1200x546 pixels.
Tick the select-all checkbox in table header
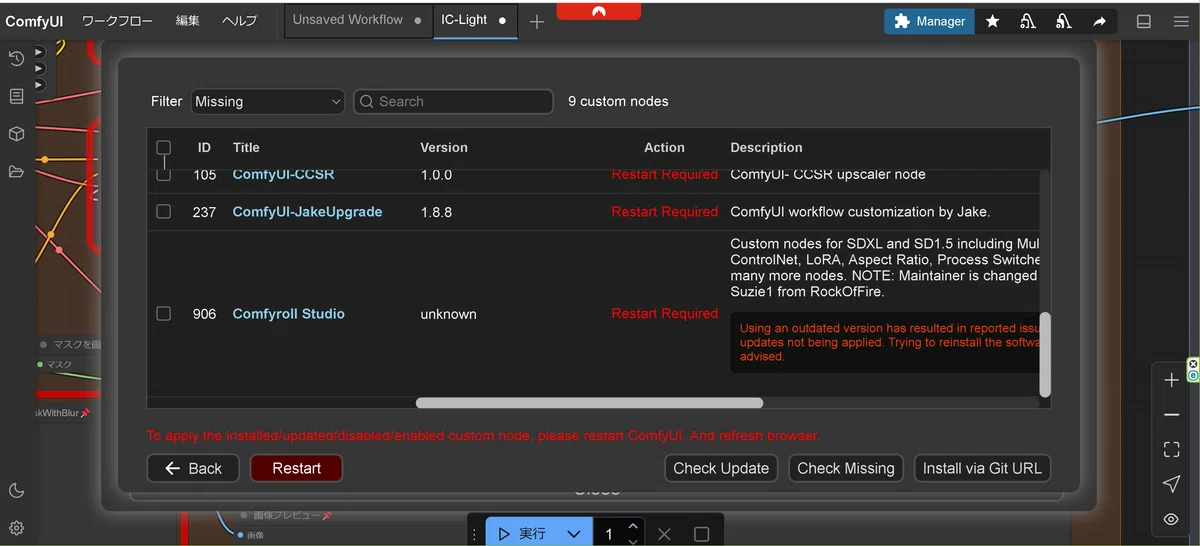pos(164,148)
